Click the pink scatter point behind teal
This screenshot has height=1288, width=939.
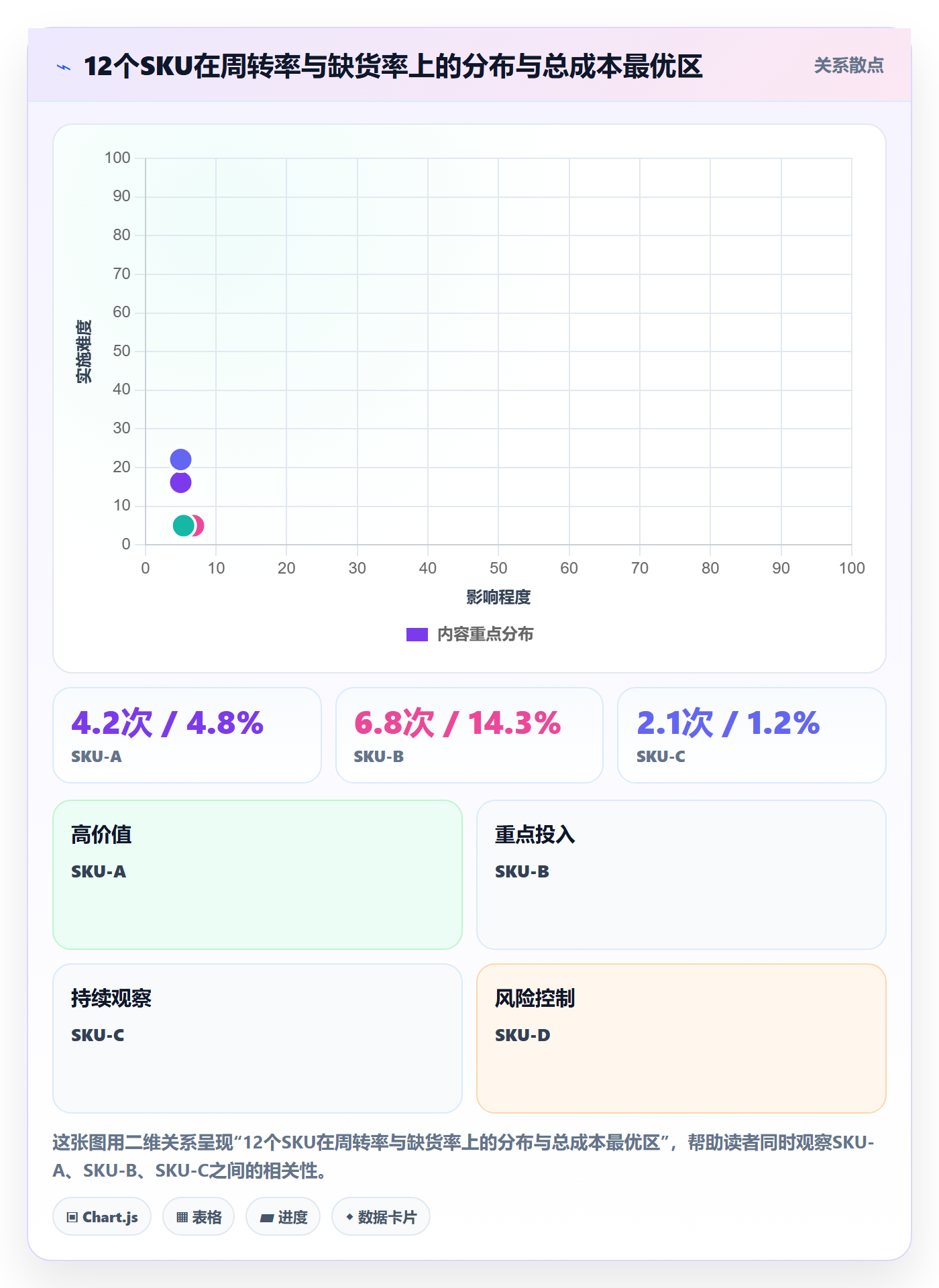pos(199,525)
